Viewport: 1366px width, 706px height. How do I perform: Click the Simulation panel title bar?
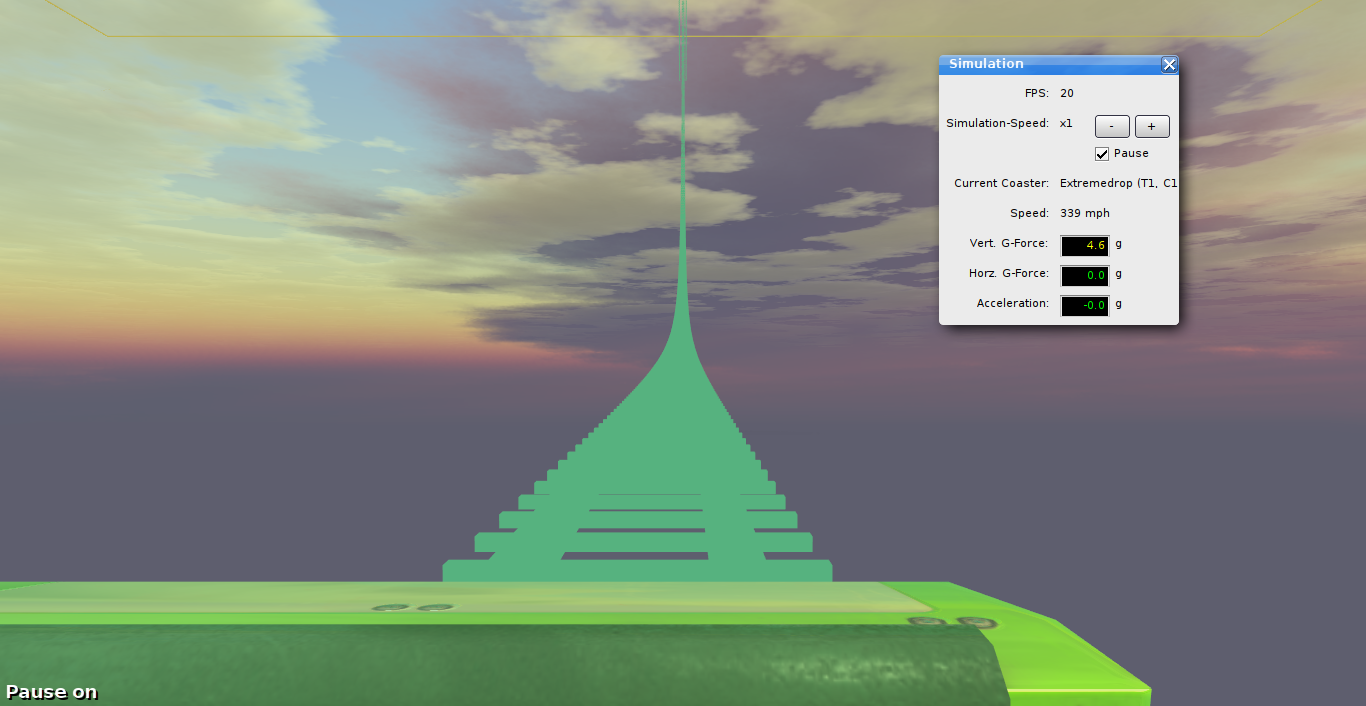(x=1040, y=64)
